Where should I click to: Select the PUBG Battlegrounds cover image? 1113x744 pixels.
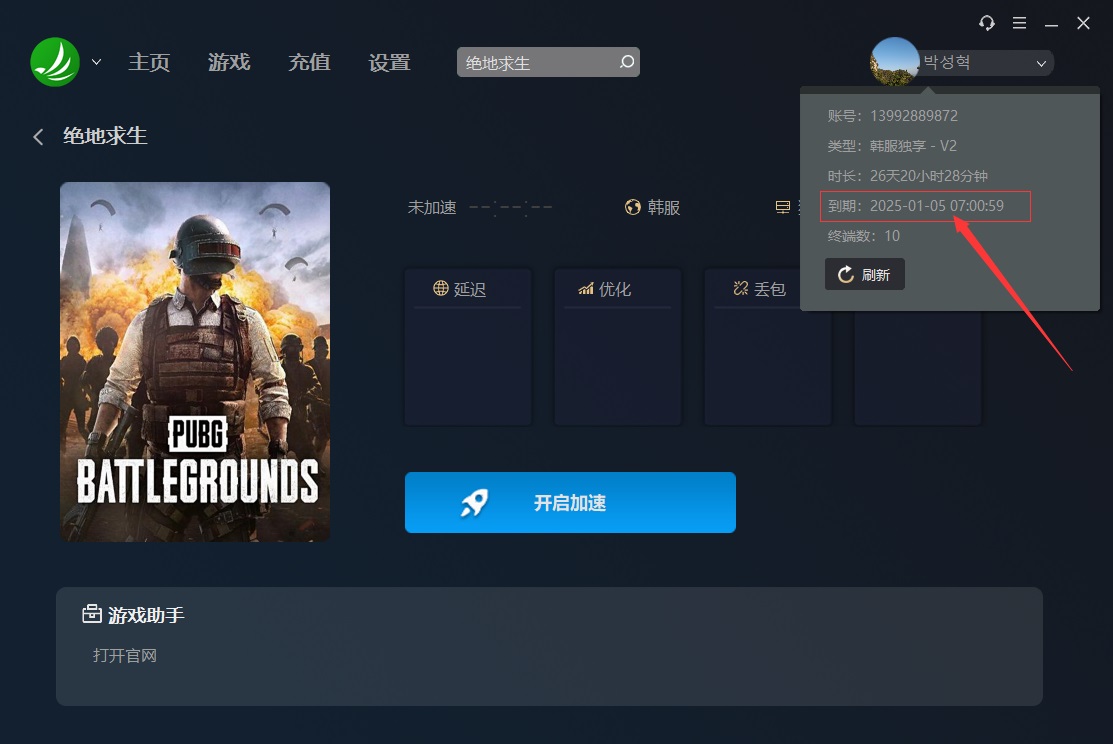195,362
